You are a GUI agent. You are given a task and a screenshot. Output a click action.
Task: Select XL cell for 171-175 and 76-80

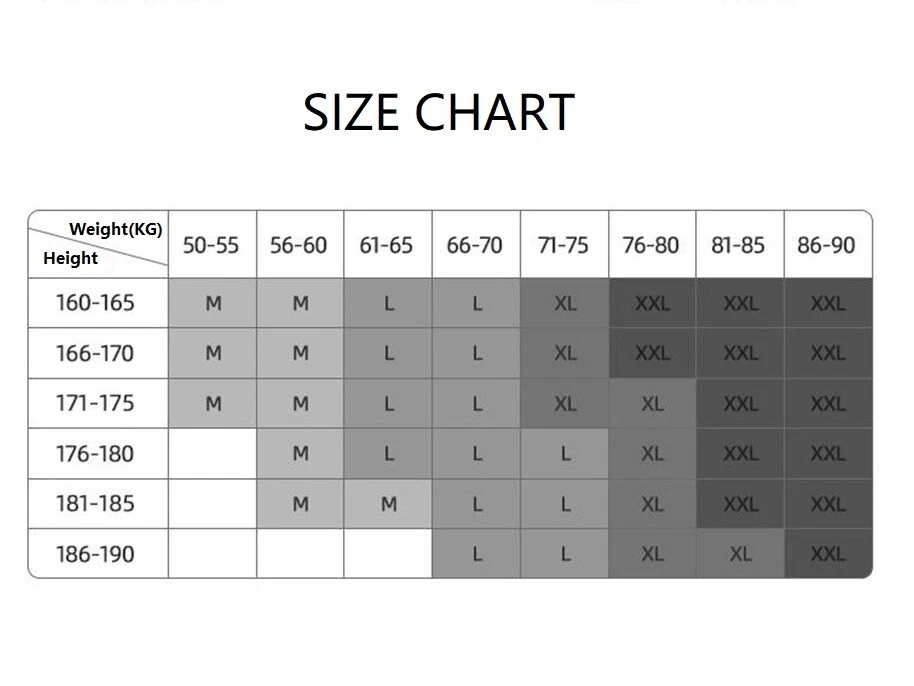(652, 404)
